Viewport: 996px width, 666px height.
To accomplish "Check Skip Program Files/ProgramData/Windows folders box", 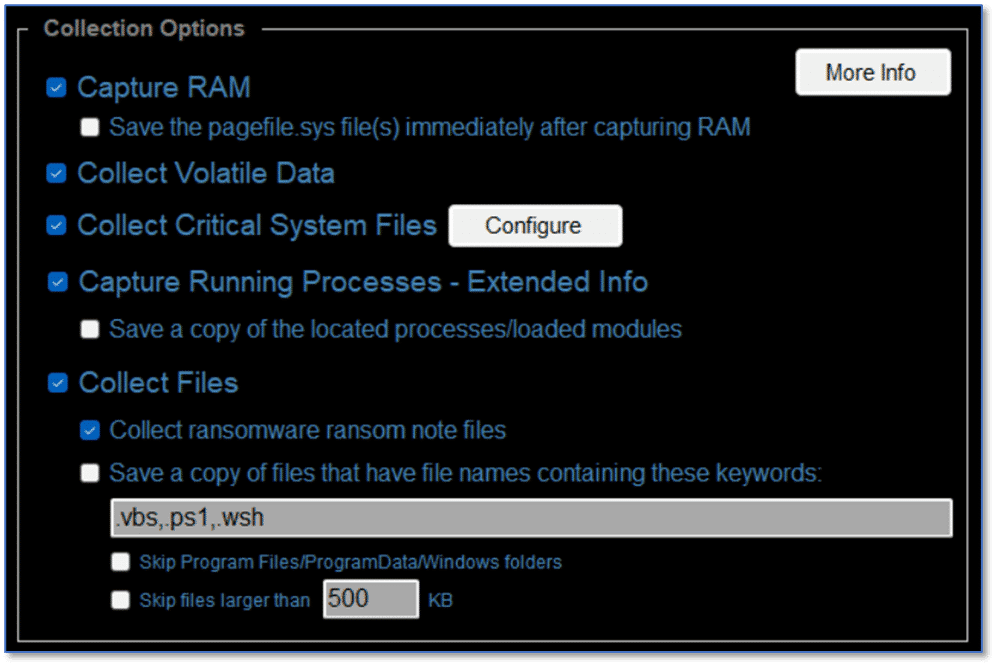I will click(x=121, y=562).
